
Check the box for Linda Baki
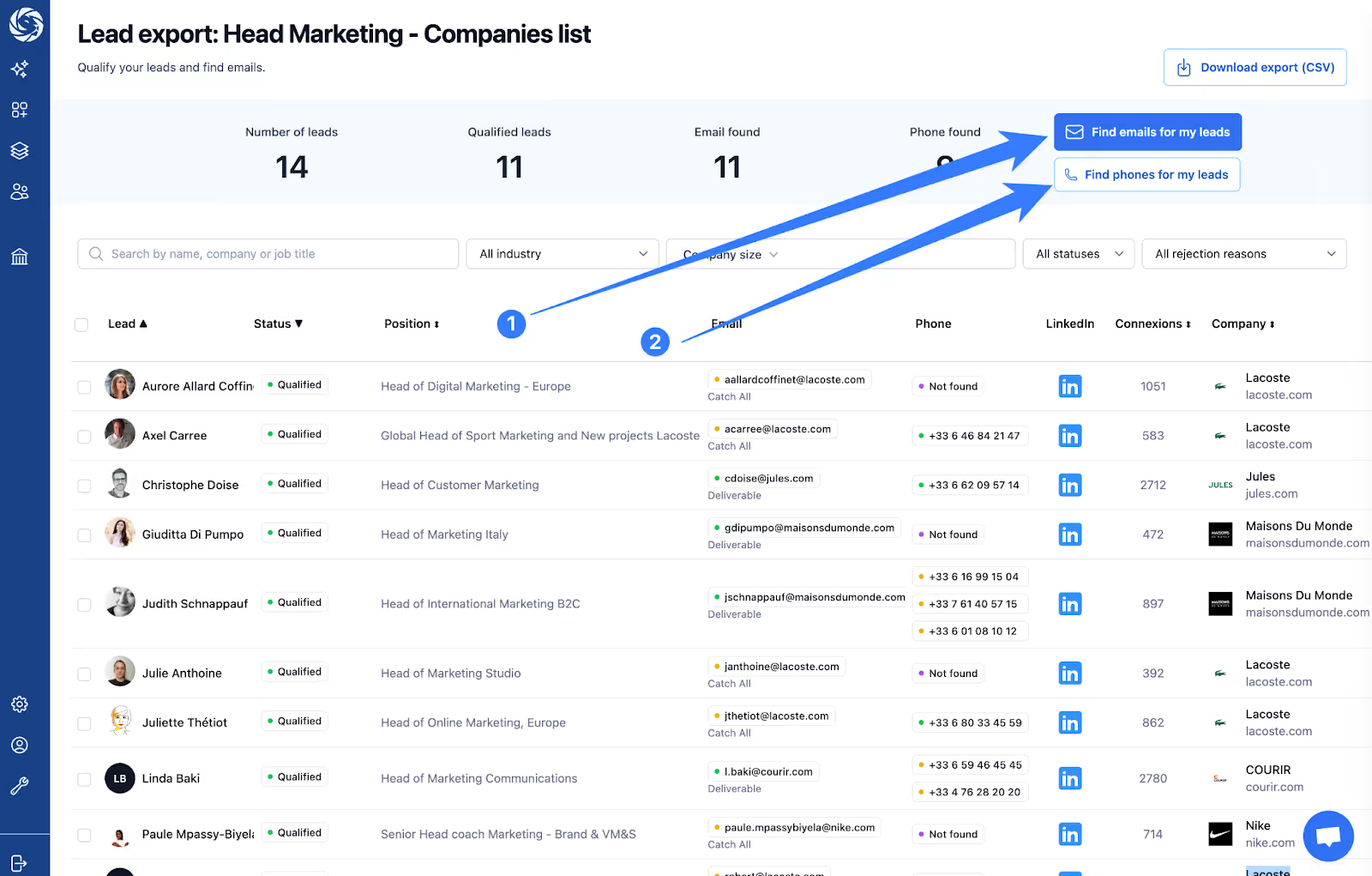[x=84, y=779]
